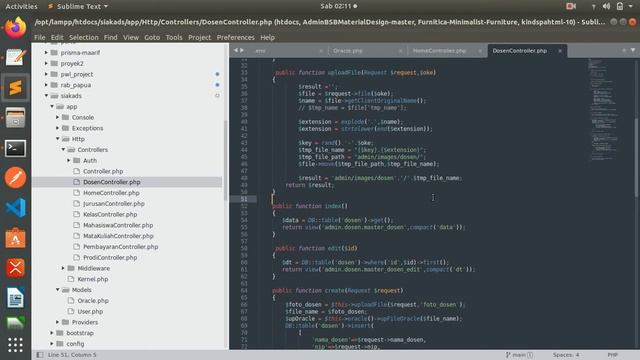Image resolution: width=640 pixels, height=360 pixels.
Task: Launch LibreOffice Writer from the dock
Action: (x=16, y=298)
